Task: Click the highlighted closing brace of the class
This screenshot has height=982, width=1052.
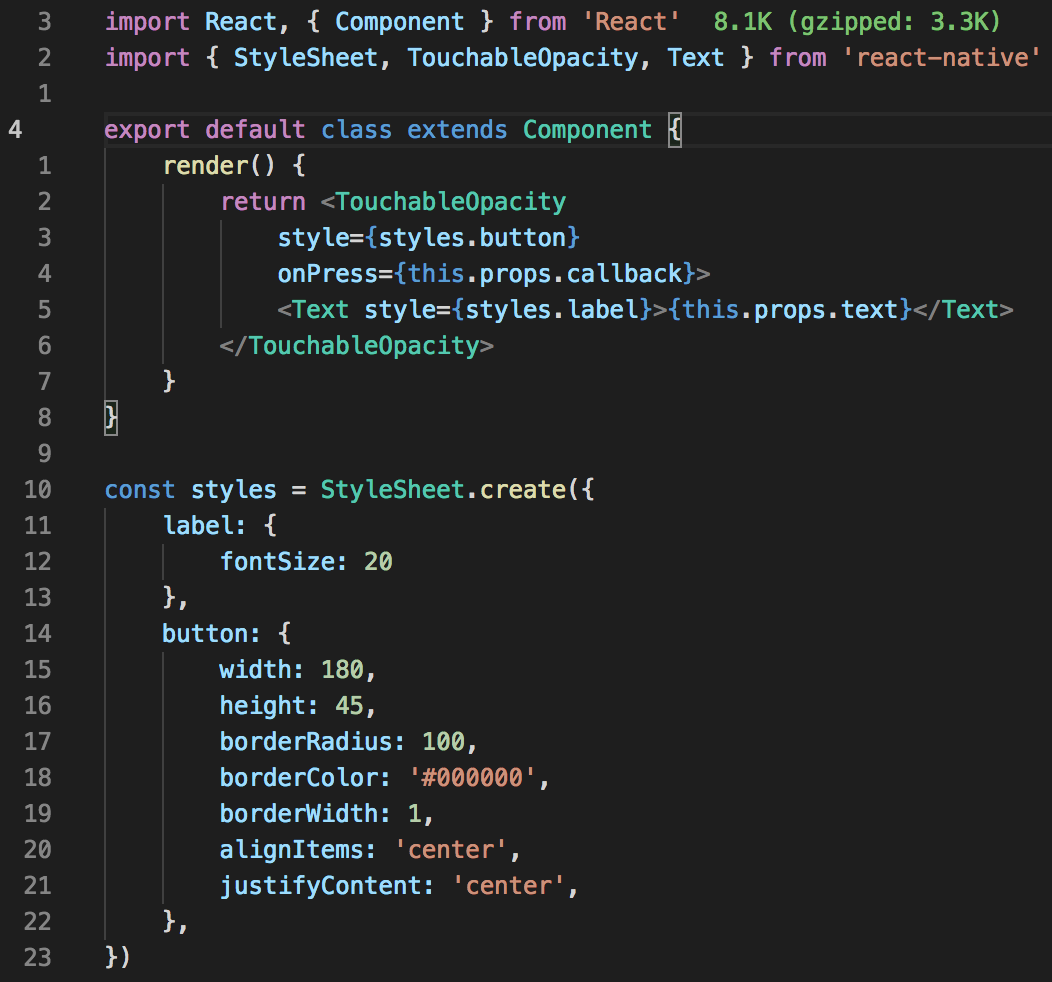Action: click(x=111, y=418)
